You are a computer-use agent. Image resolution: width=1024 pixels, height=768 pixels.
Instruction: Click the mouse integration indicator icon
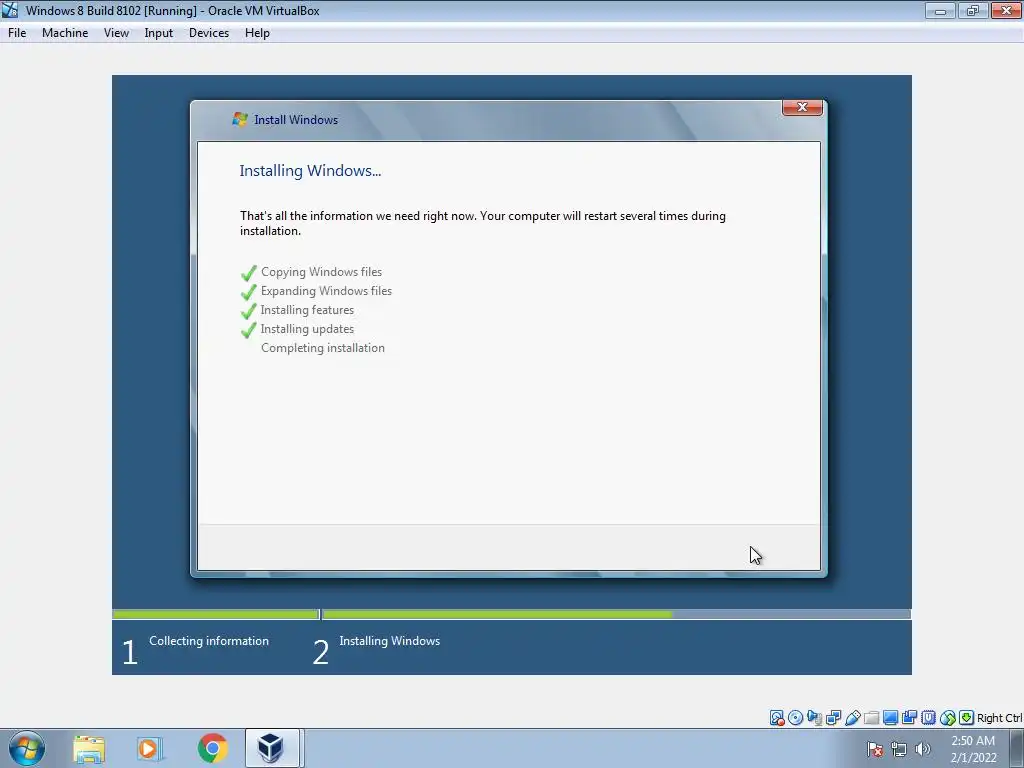948,718
